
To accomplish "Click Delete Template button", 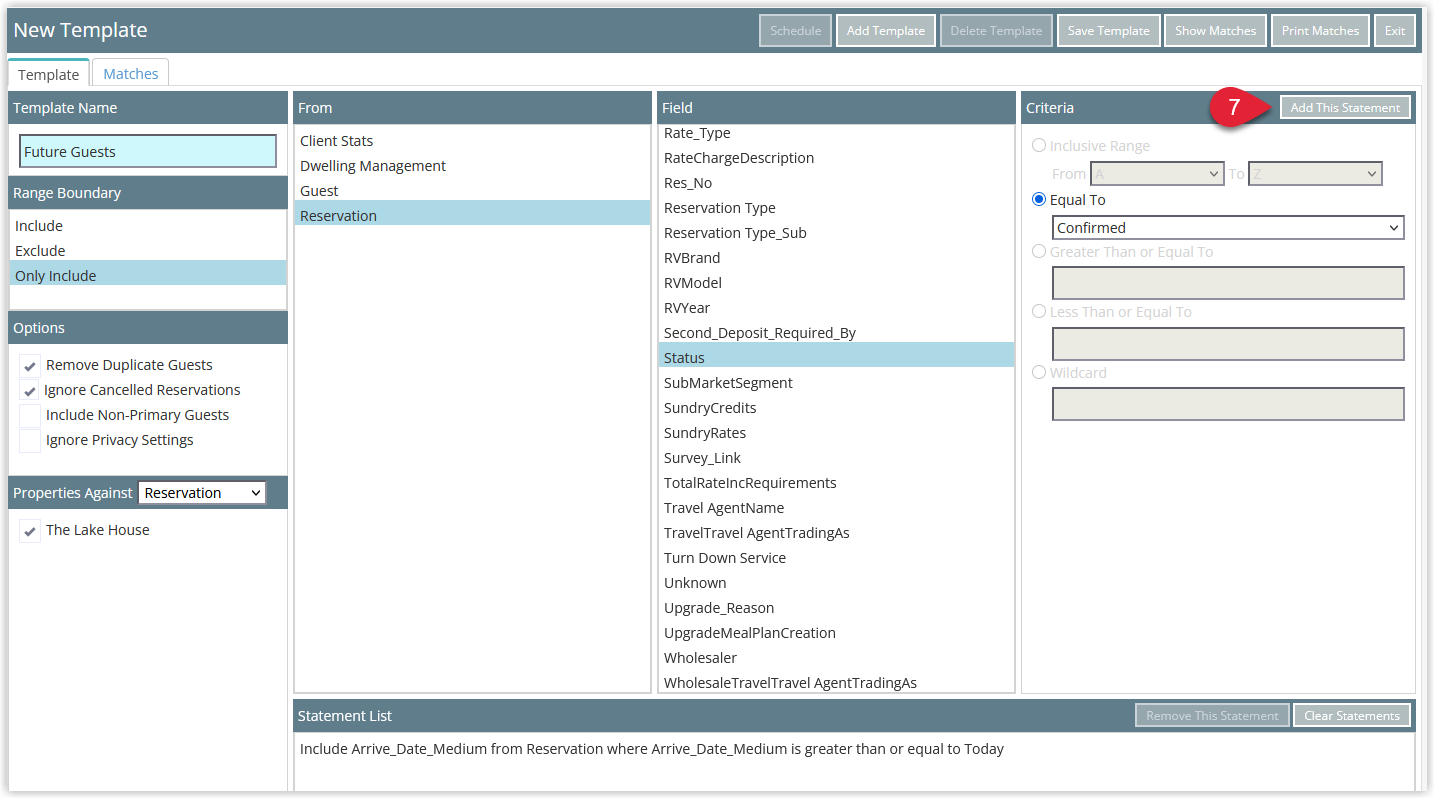I will tap(996, 31).
